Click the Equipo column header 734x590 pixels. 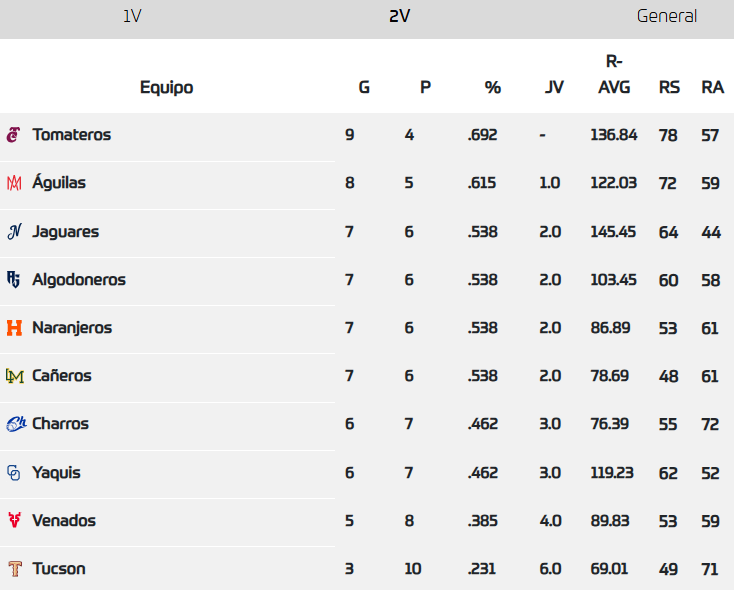pos(166,87)
